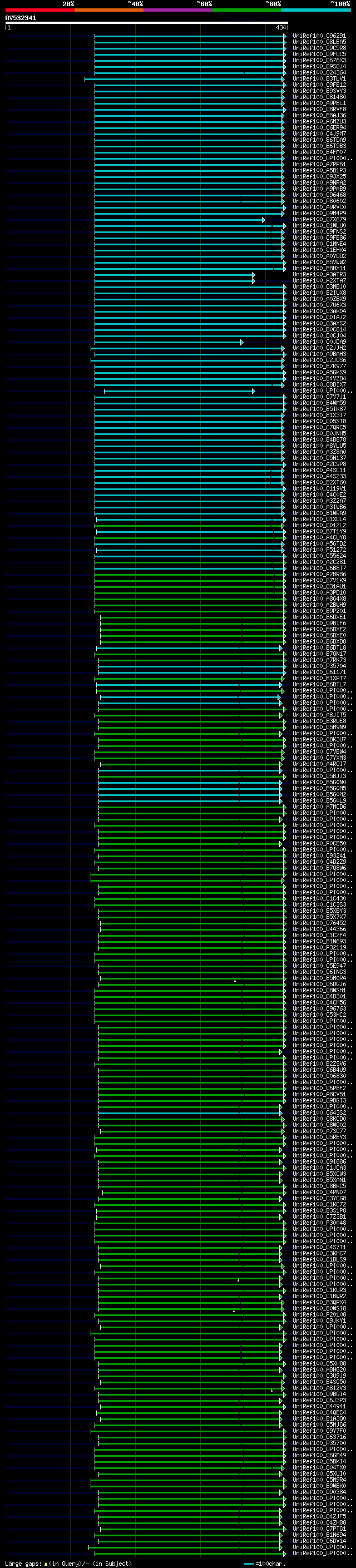Open hit UniRef100_B3TLV1

coord(319,78)
